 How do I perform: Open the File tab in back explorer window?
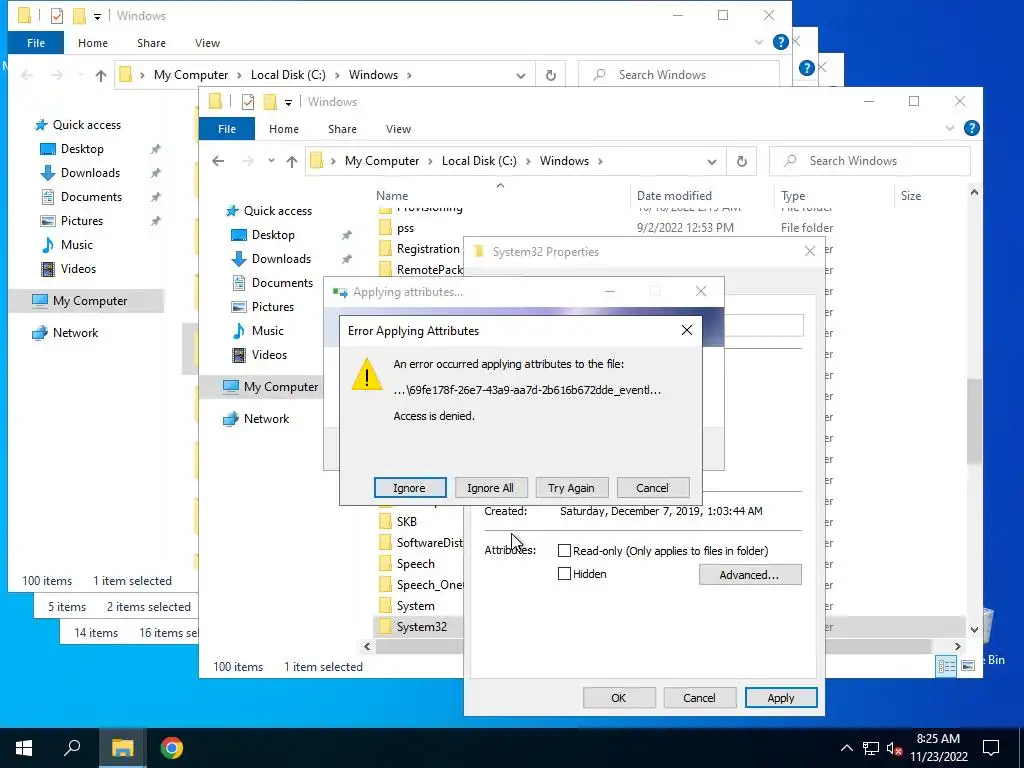tap(36, 42)
